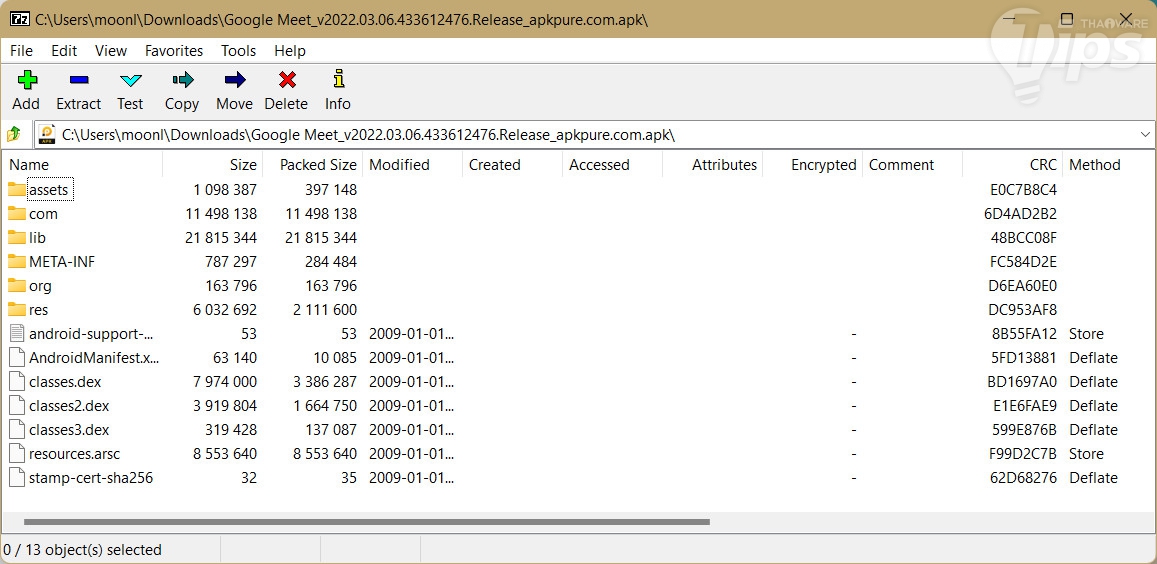The image size is (1157, 564).
Task: Click the archive path in the address field
Action: [368, 135]
